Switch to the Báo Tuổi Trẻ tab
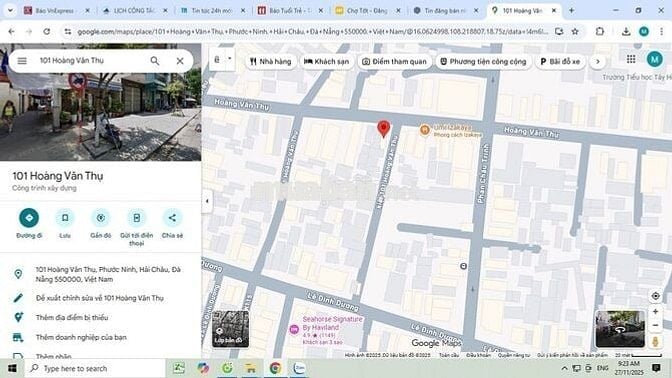 [290, 11]
